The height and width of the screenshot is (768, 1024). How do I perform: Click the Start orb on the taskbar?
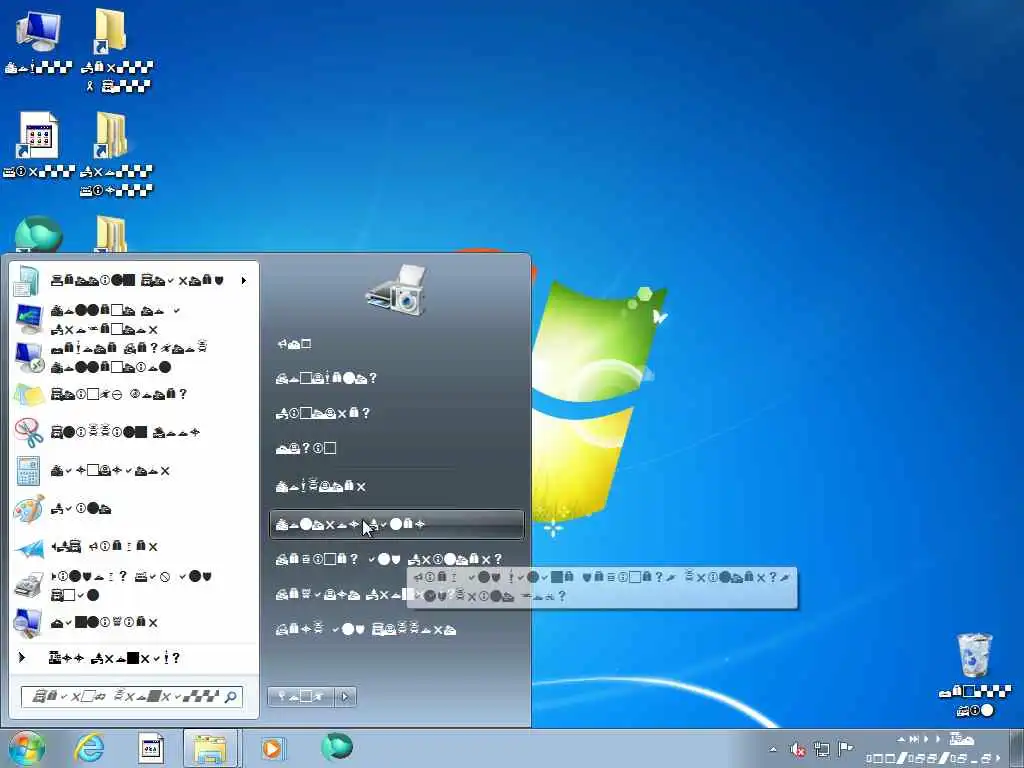(26, 748)
